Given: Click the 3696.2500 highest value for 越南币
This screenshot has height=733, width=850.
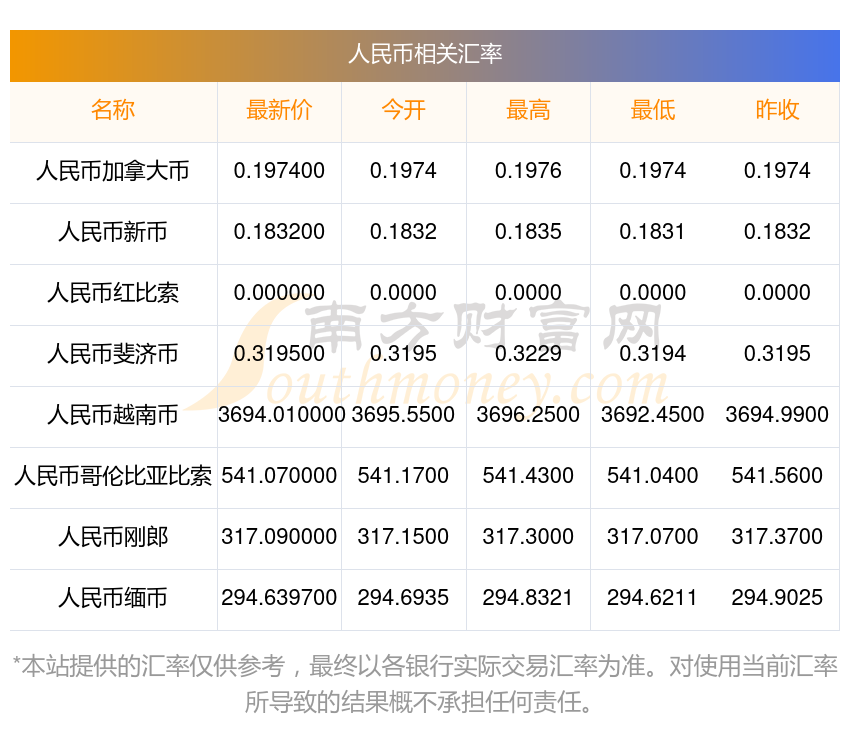Looking at the screenshot, I should coord(528,415).
